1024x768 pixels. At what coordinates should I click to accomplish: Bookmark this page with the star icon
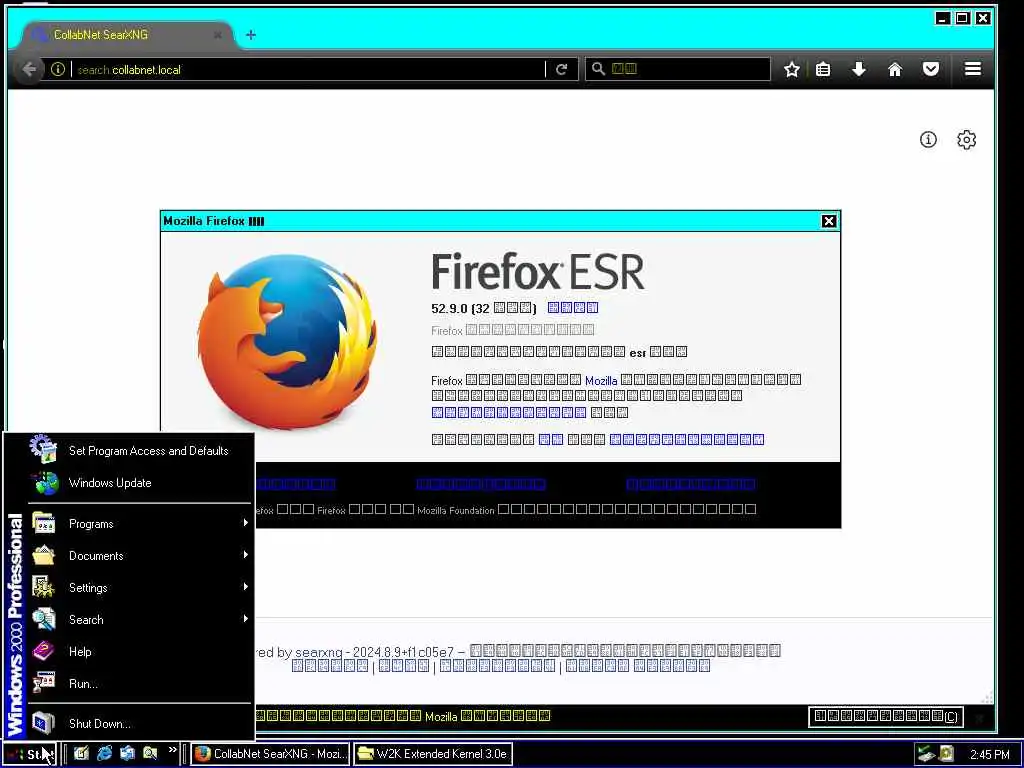(x=792, y=69)
